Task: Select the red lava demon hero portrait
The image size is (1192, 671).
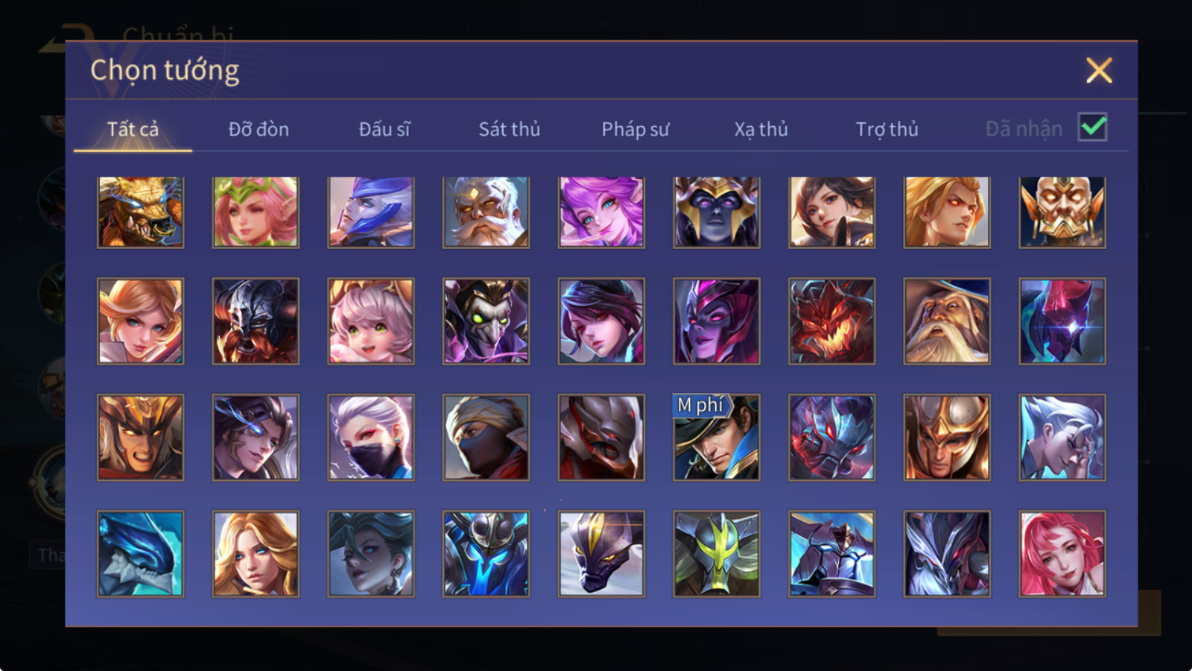Action: 832,321
